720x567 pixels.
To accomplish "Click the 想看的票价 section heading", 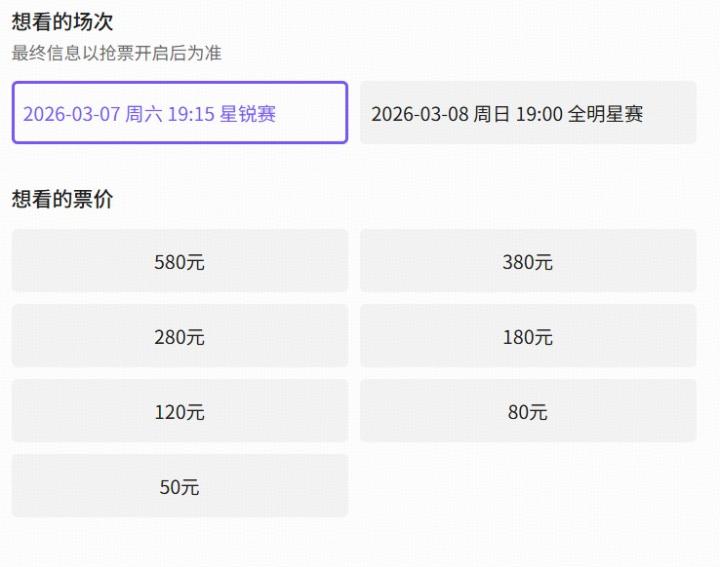I will point(62,199).
